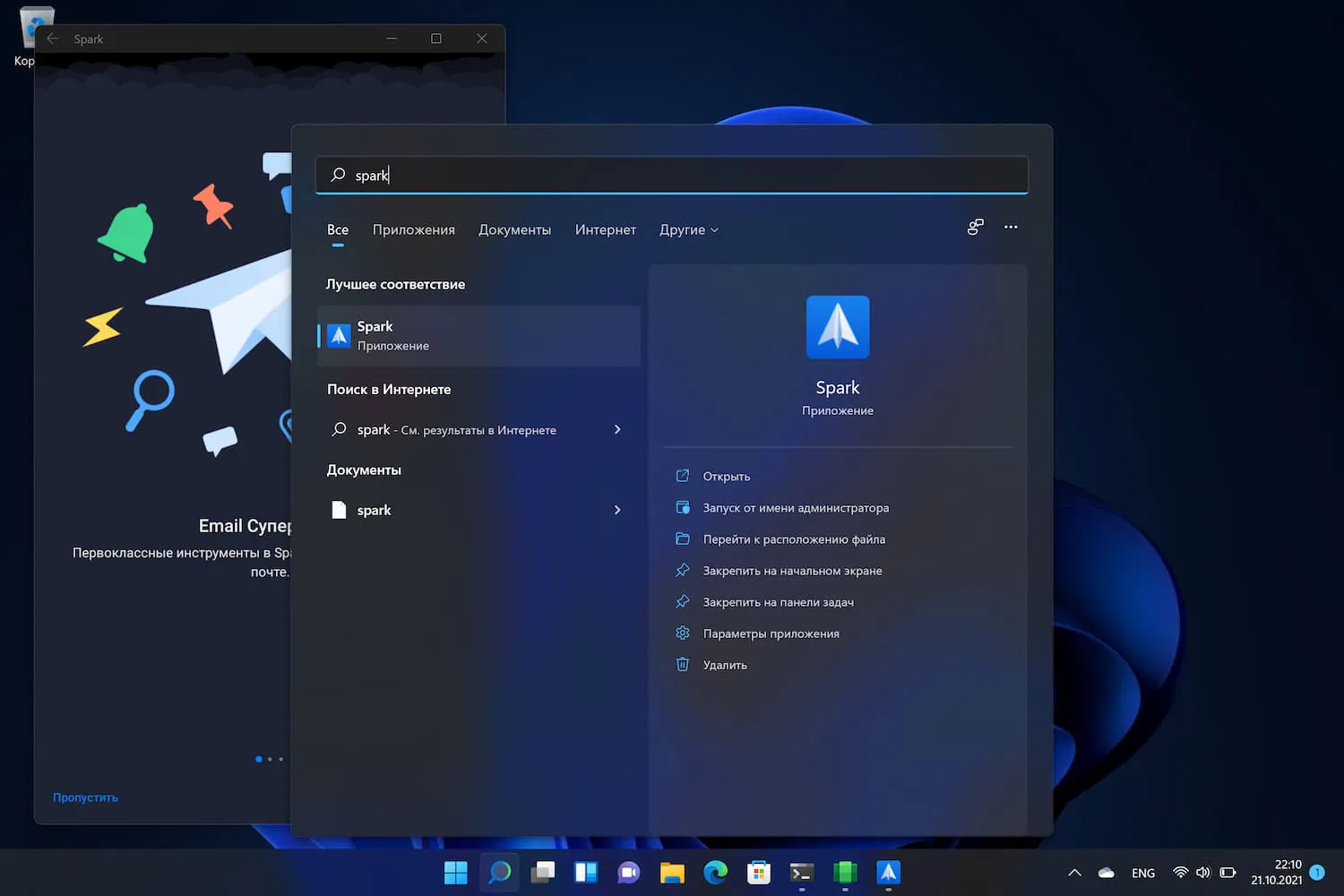Switch to the Приложения tab
This screenshot has width=1344, height=896.
[x=414, y=230]
